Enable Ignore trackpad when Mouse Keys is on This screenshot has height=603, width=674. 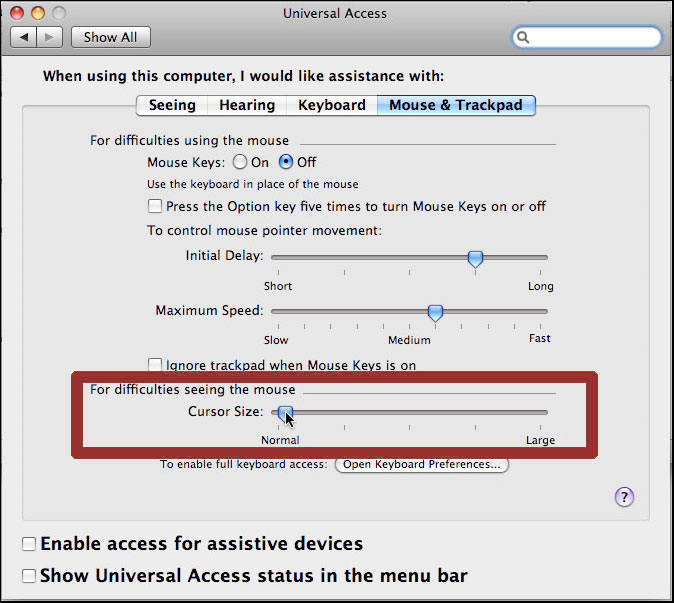point(155,365)
